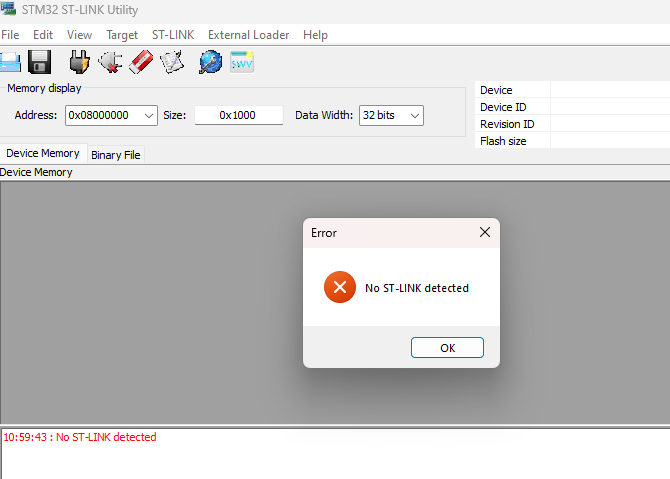670x479 pixels.
Task: Click the 'No ST-LINK detected' dialog message
Action: click(417, 288)
